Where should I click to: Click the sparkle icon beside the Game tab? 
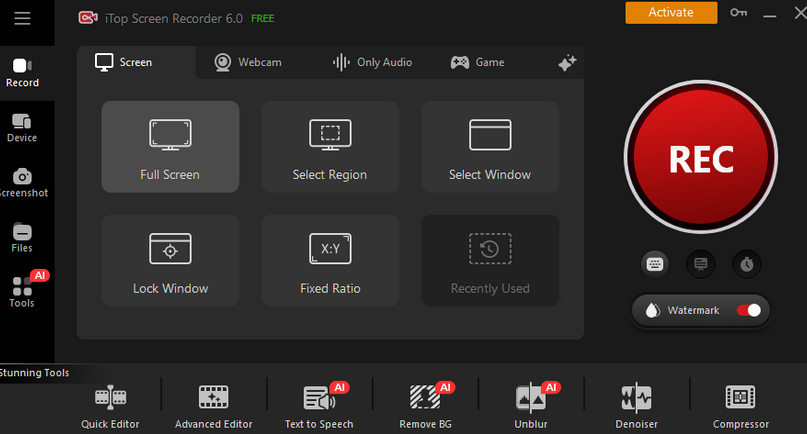tap(567, 63)
